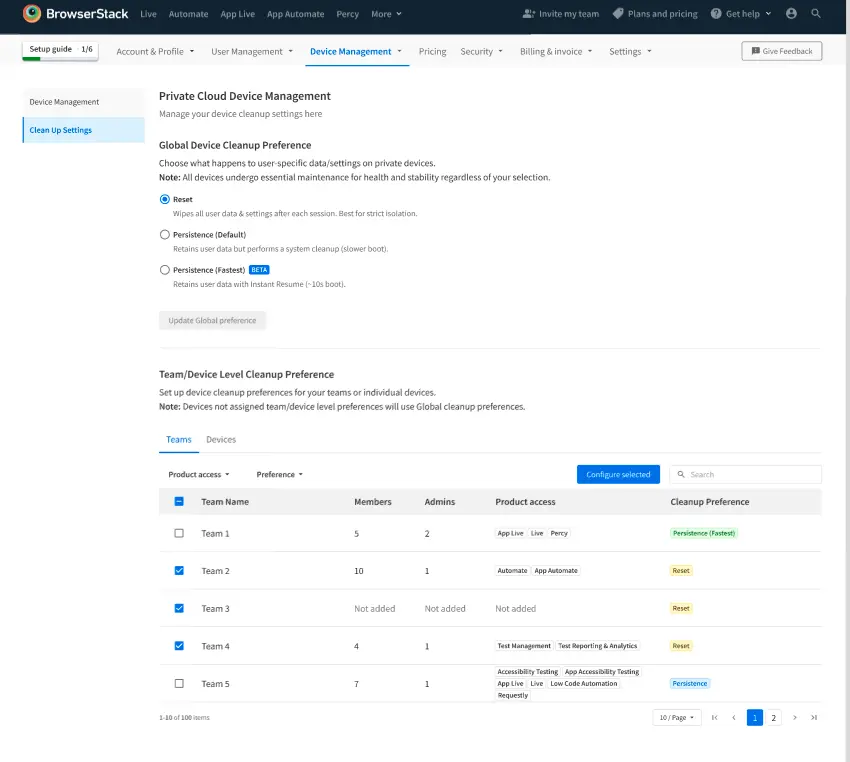The image size is (850, 762).
Task: Open the 10 / Page dropdown
Action: click(x=677, y=717)
